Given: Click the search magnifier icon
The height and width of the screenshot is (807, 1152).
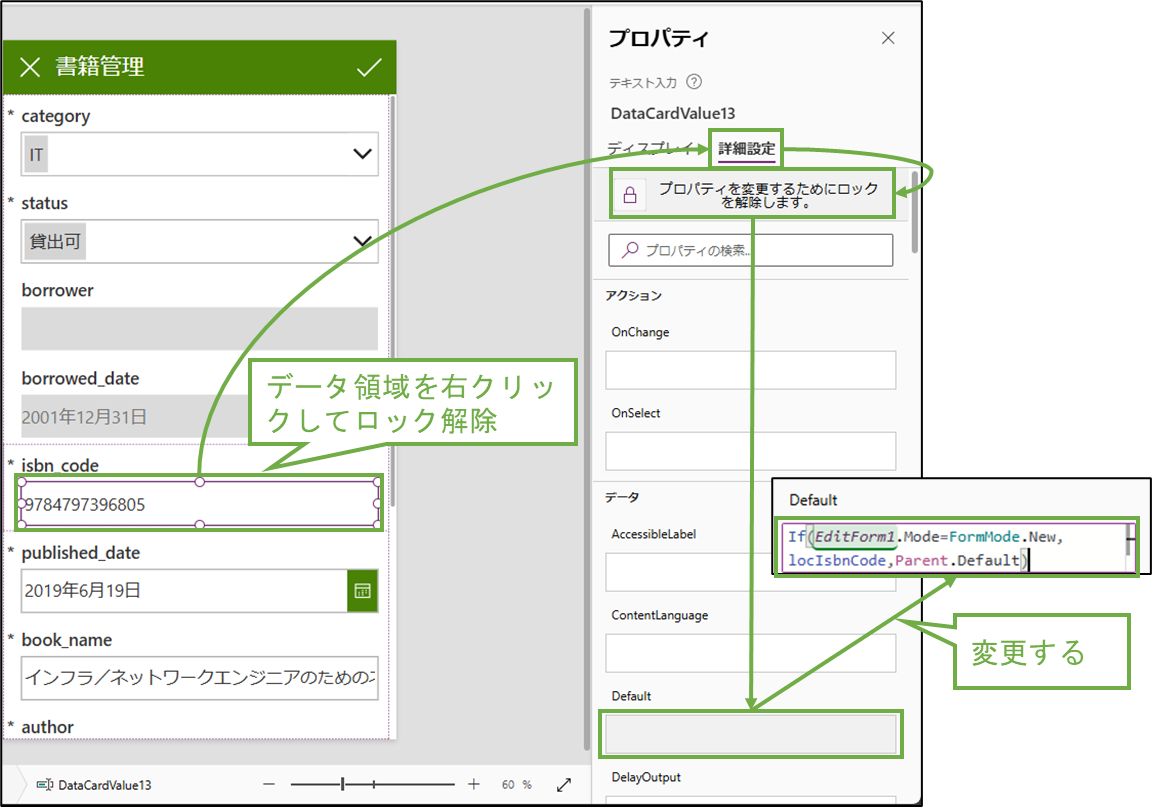Looking at the screenshot, I should click(630, 250).
